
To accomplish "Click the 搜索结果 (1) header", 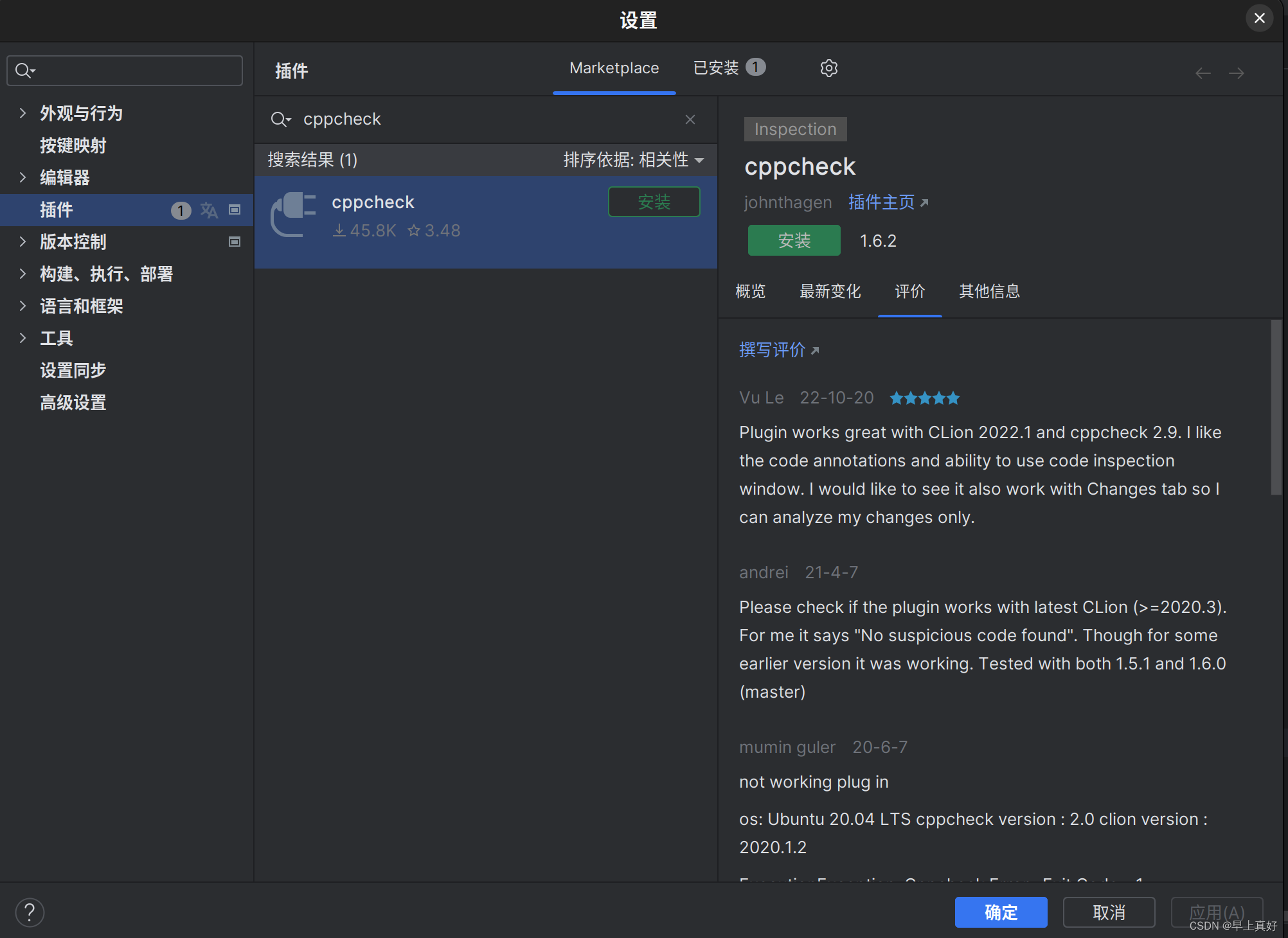I will point(312,160).
